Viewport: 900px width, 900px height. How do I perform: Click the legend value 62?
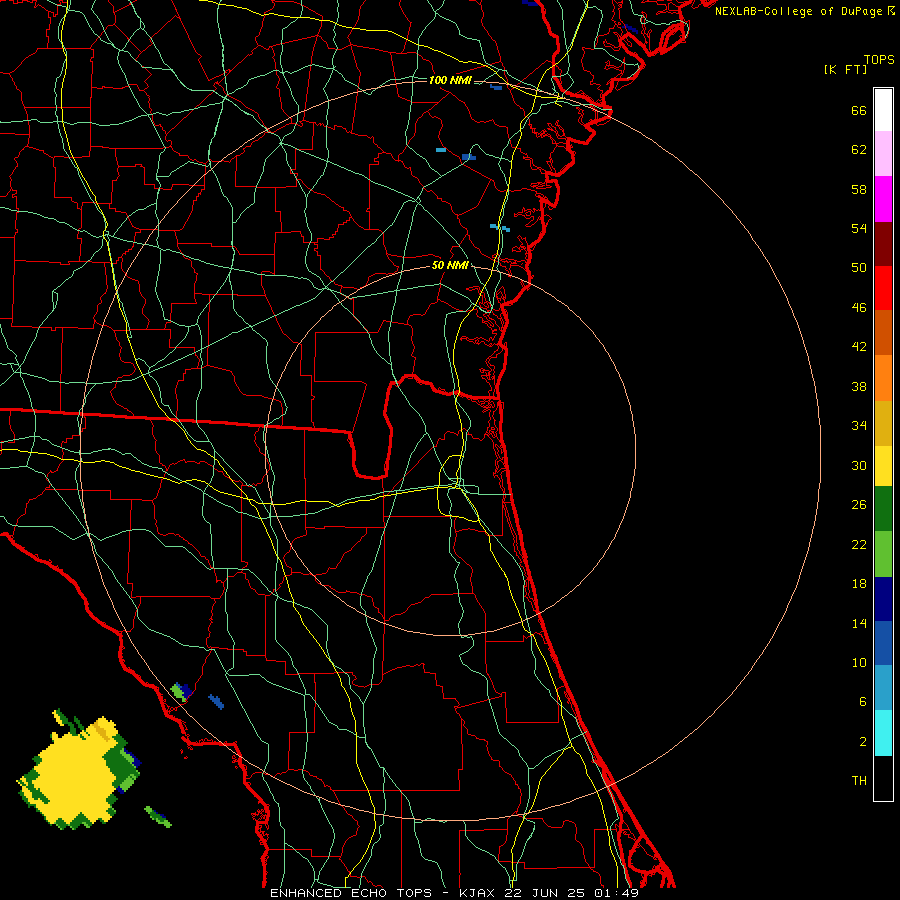[x=859, y=149]
